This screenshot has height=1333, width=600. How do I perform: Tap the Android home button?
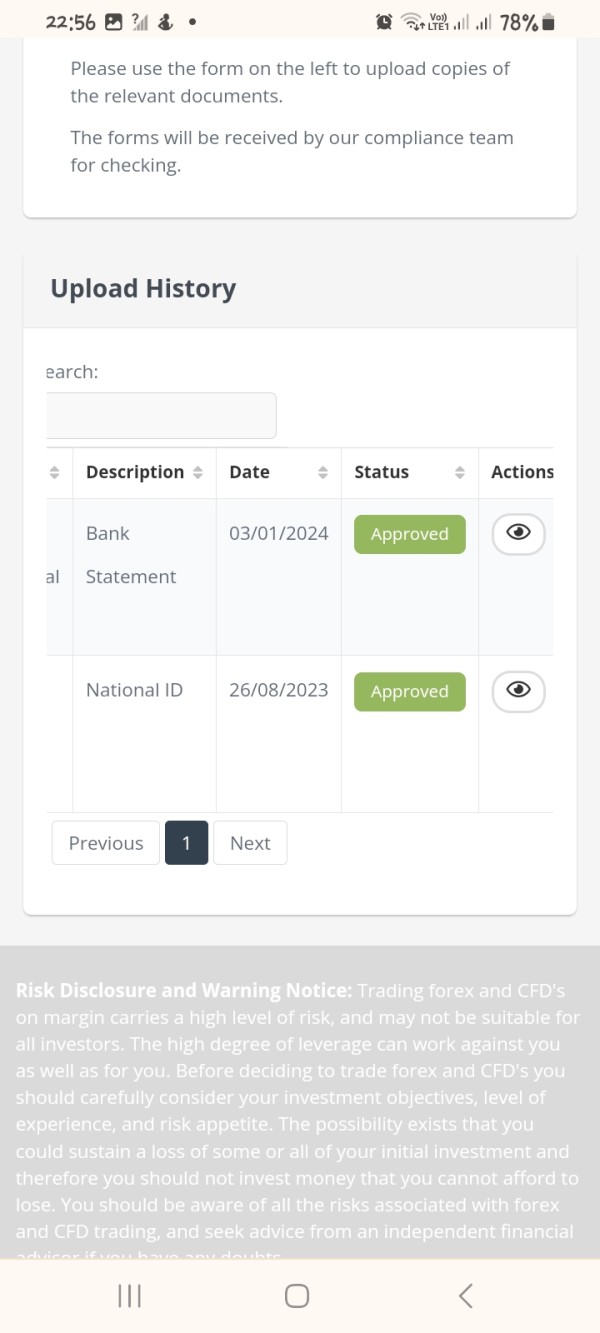(x=297, y=1296)
